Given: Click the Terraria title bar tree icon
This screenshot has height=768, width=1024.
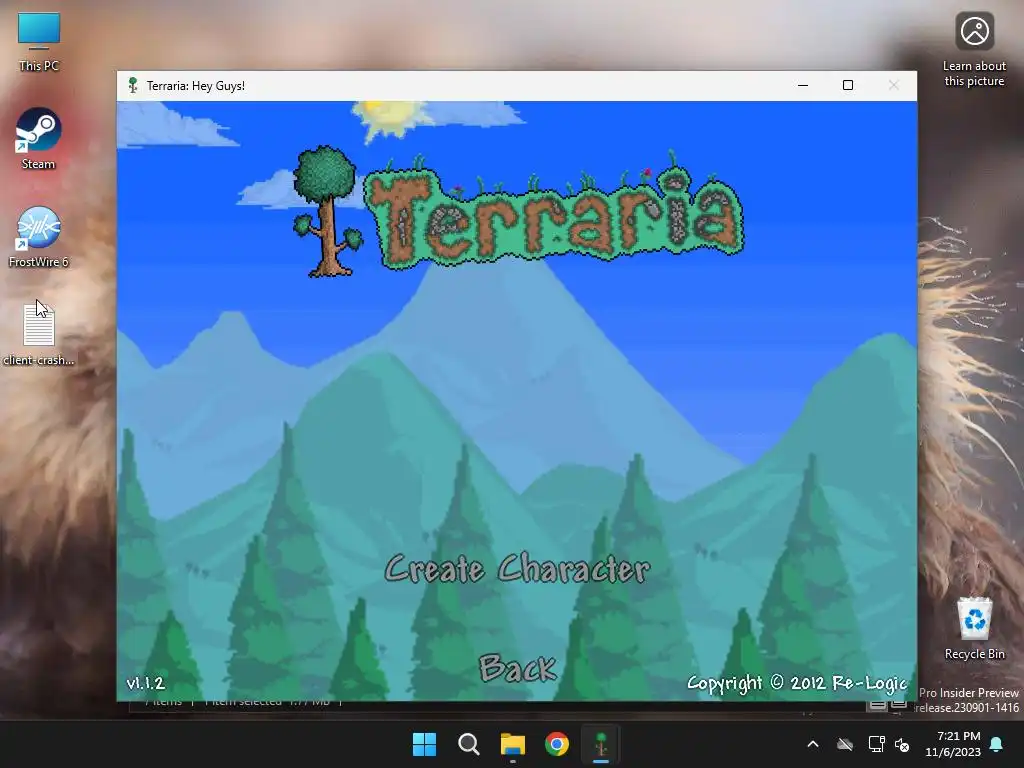Looking at the screenshot, I should [x=133, y=86].
